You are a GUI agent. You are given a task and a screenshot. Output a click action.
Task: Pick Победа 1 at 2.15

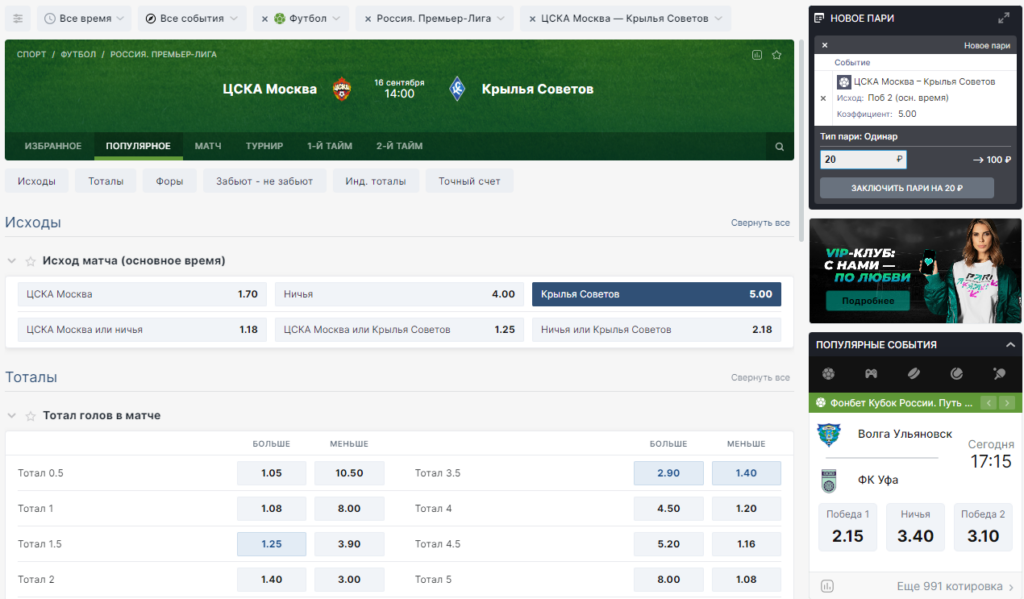[848, 527]
